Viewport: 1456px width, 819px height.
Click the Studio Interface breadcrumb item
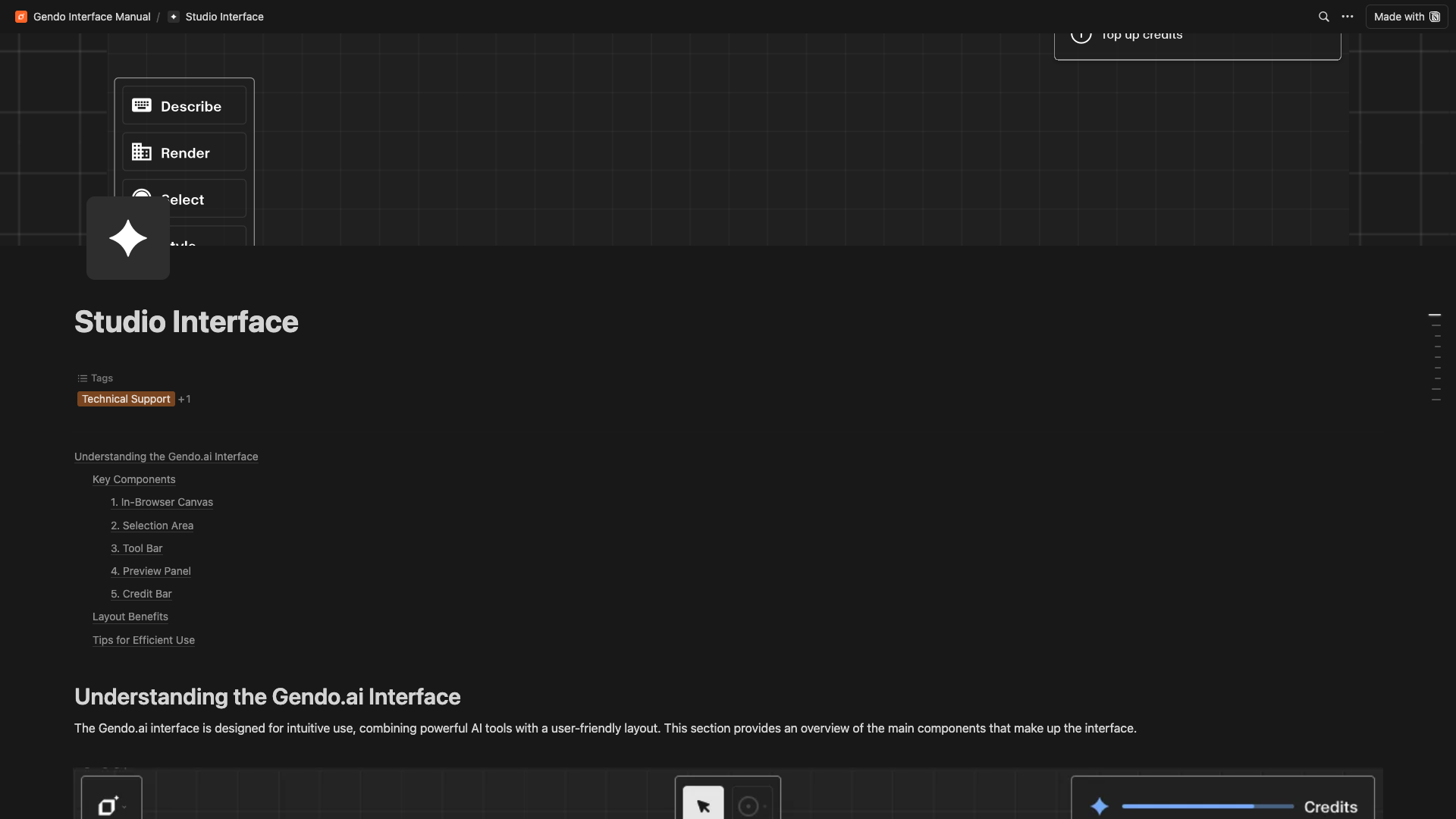point(224,17)
